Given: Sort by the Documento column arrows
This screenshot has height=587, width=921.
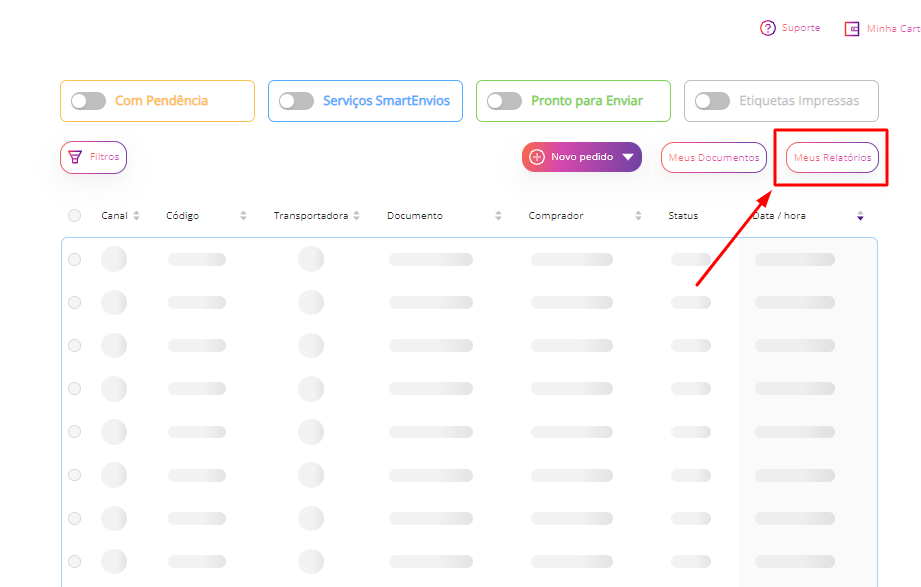Looking at the screenshot, I should (498, 216).
